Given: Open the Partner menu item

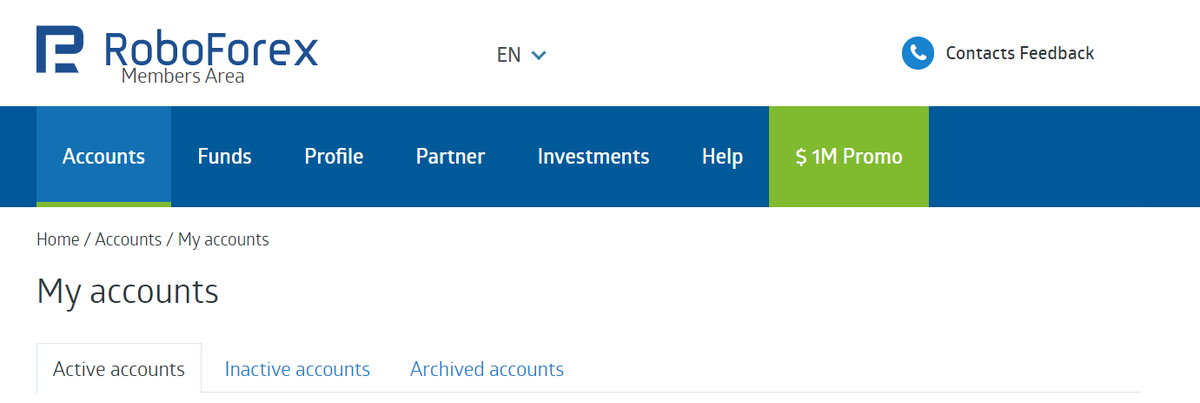Looking at the screenshot, I should [x=450, y=156].
